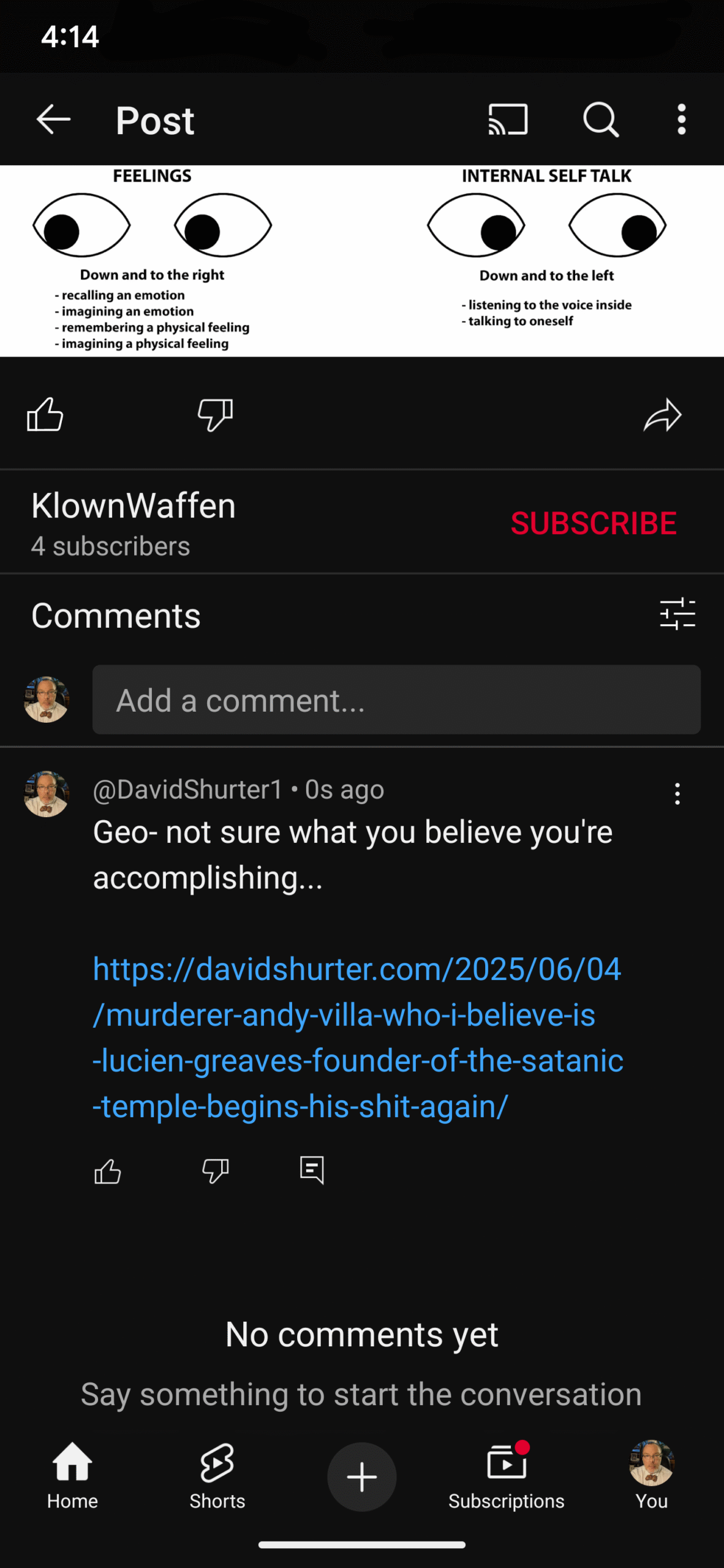Open comment sort filter options
This screenshot has height=1568, width=724.
click(677, 614)
